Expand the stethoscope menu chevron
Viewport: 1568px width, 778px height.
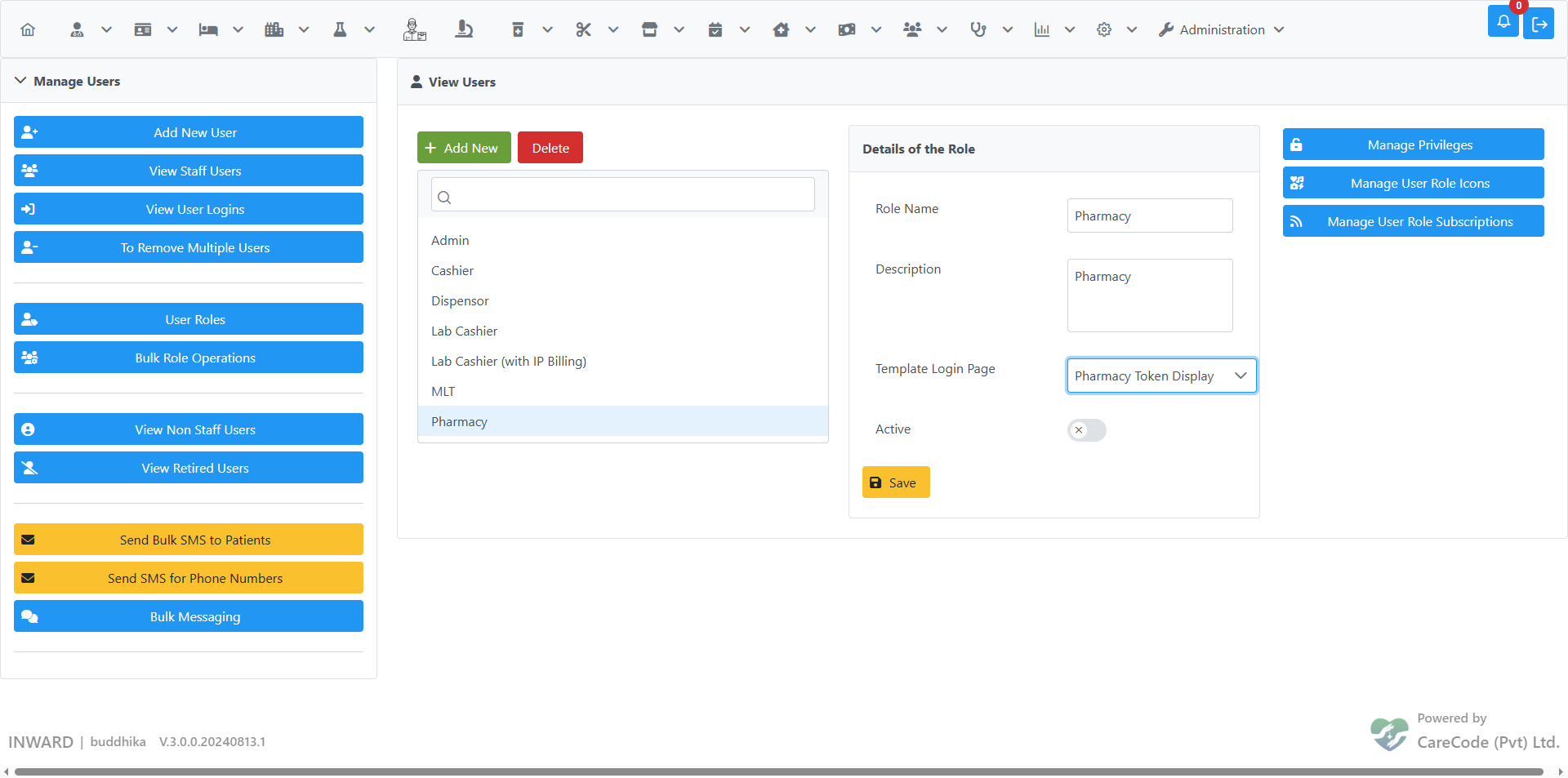[1008, 29]
